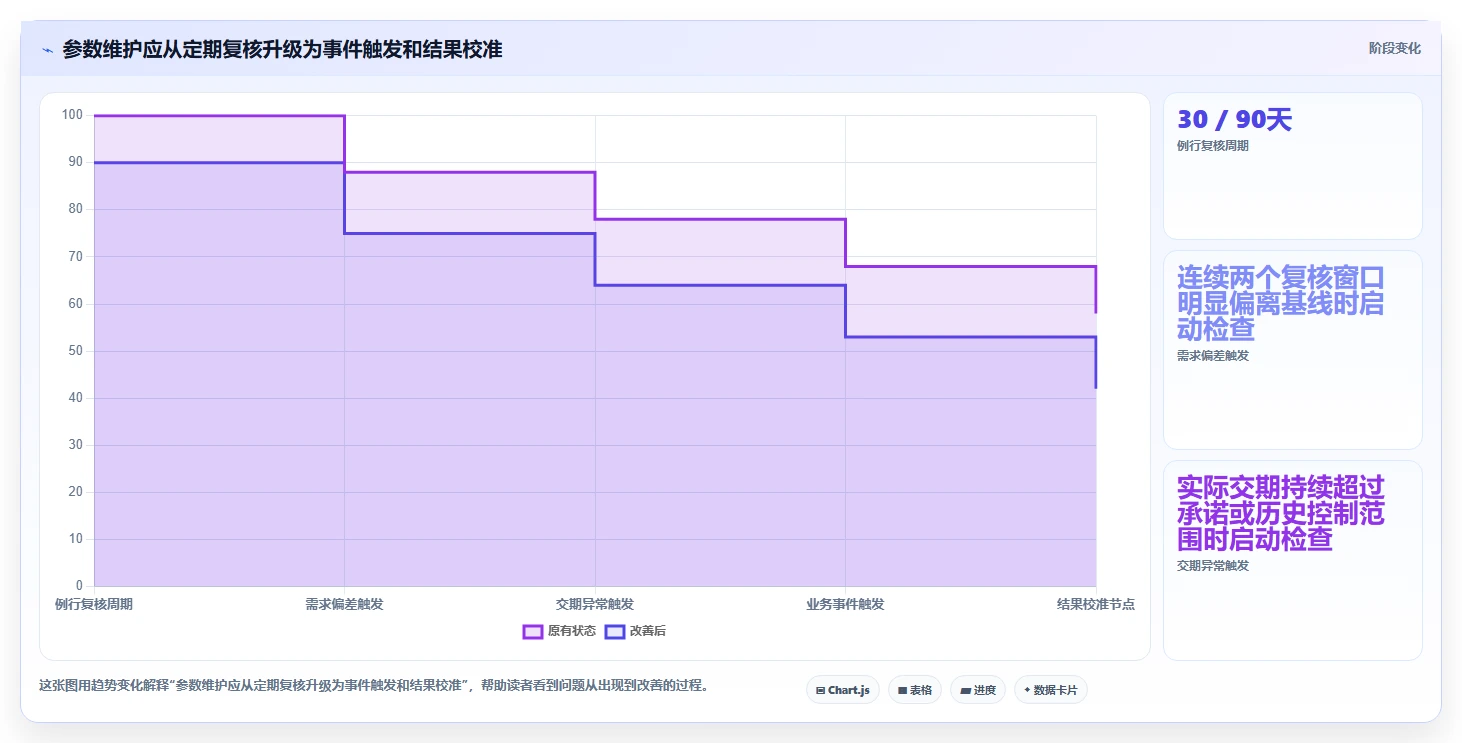The image size is (1462, 743).
Task: Click y-axis value 50
Action: [75, 351]
